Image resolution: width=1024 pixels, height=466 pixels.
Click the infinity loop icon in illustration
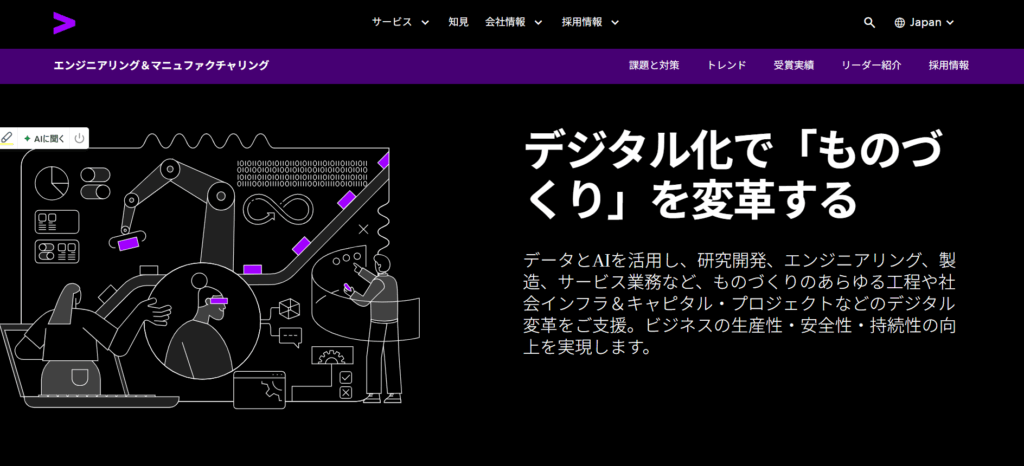coord(272,210)
